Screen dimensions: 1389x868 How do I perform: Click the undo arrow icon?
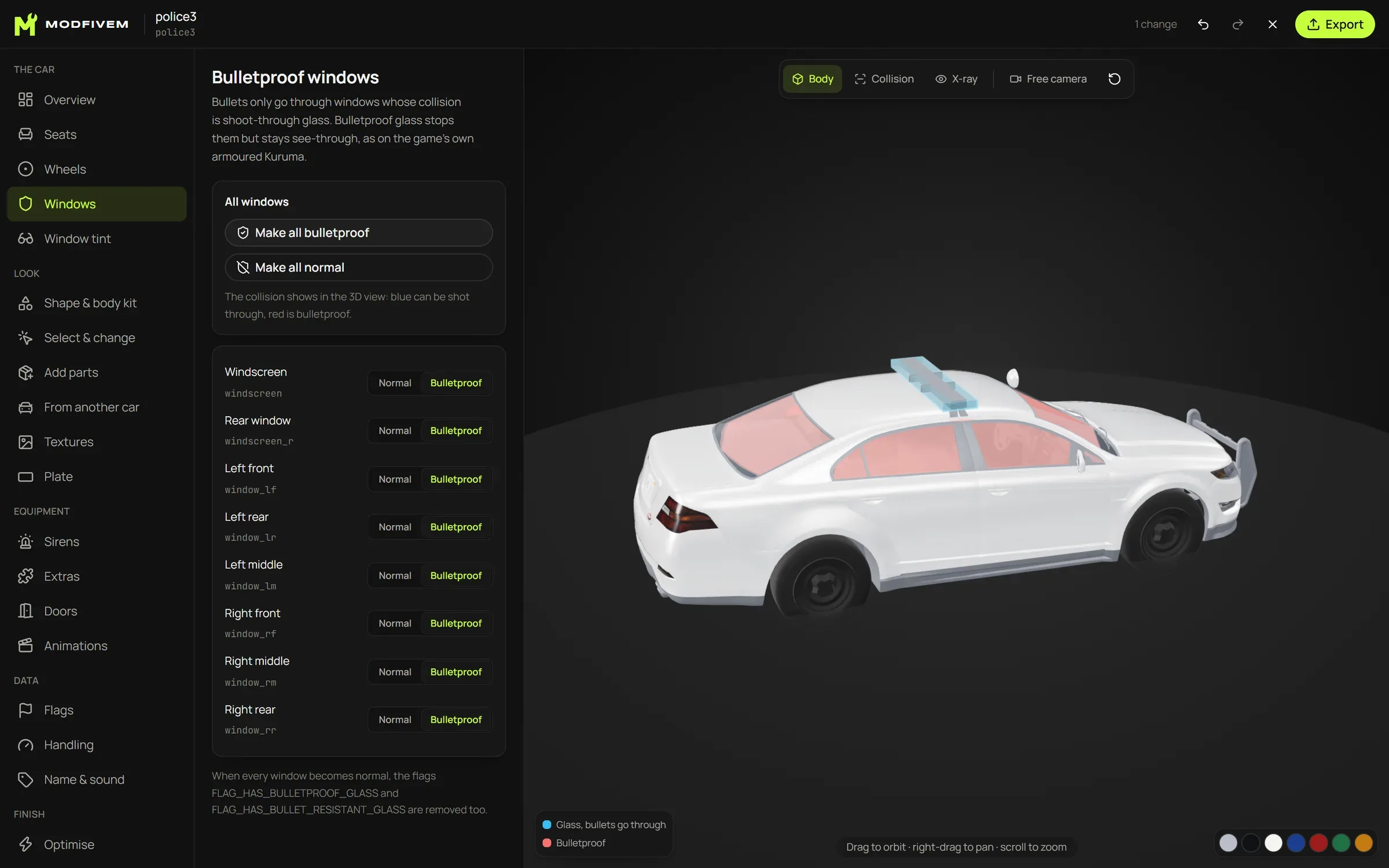click(1203, 24)
